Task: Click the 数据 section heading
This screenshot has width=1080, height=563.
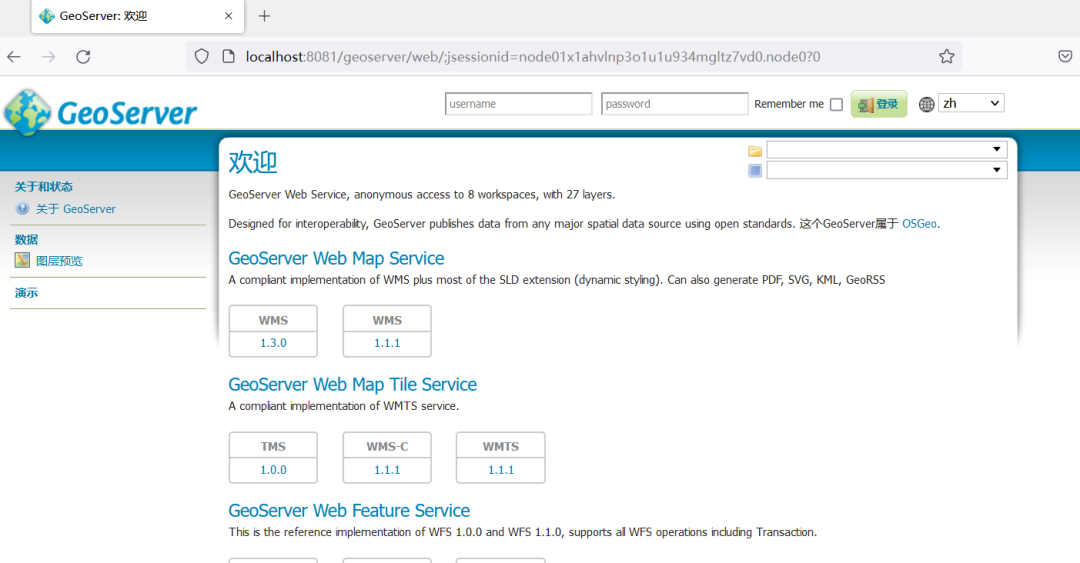Action: (26, 239)
